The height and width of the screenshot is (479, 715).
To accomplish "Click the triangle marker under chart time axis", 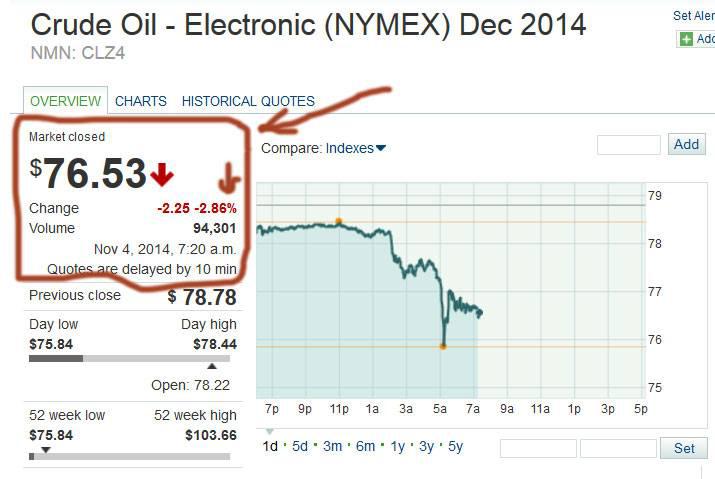I will pos(268,431).
